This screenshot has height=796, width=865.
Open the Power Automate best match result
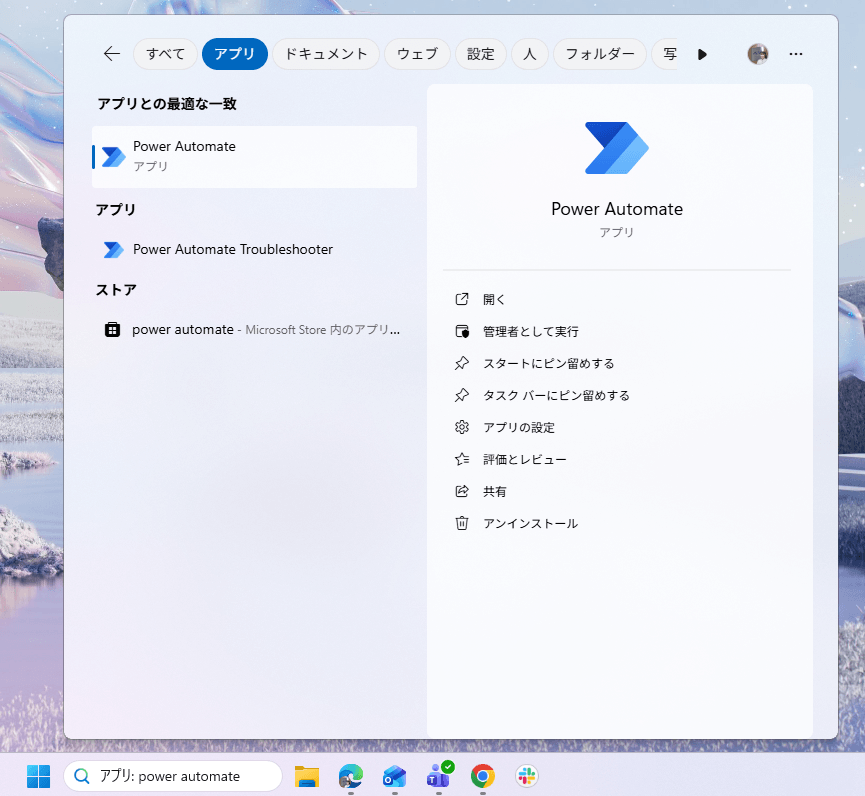click(254, 157)
